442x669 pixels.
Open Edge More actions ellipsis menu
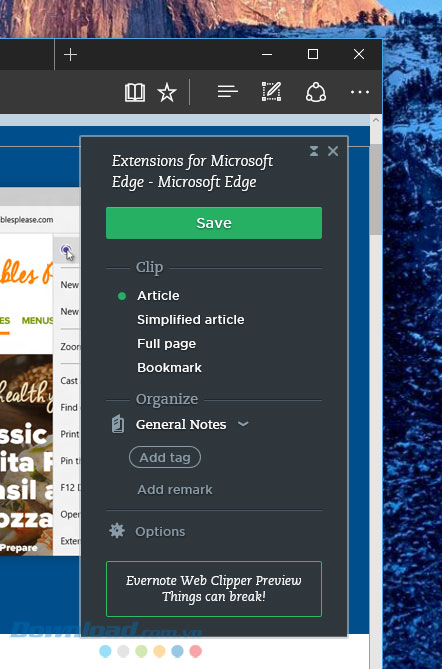click(360, 92)
